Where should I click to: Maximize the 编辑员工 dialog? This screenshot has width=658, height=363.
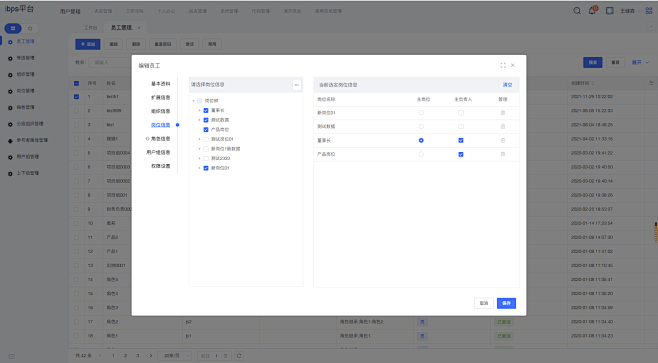[503, 65]
